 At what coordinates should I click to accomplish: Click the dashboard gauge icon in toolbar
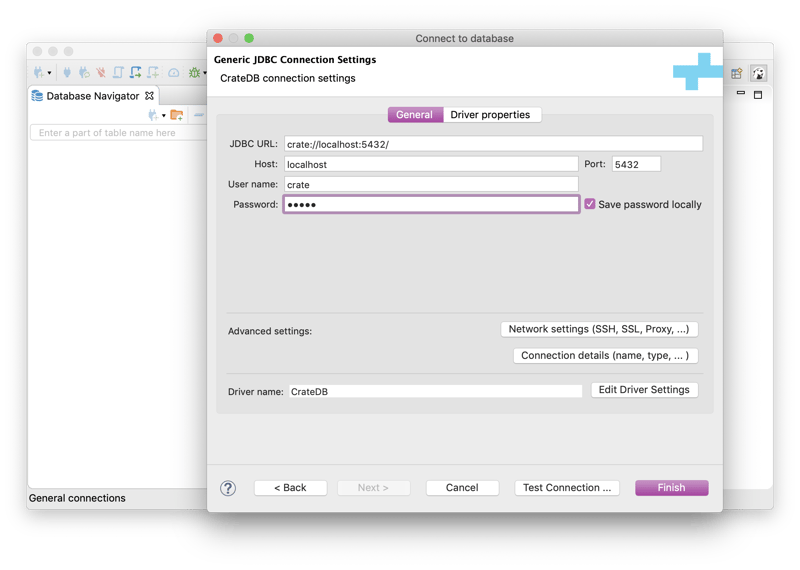(x=173, y=73)
